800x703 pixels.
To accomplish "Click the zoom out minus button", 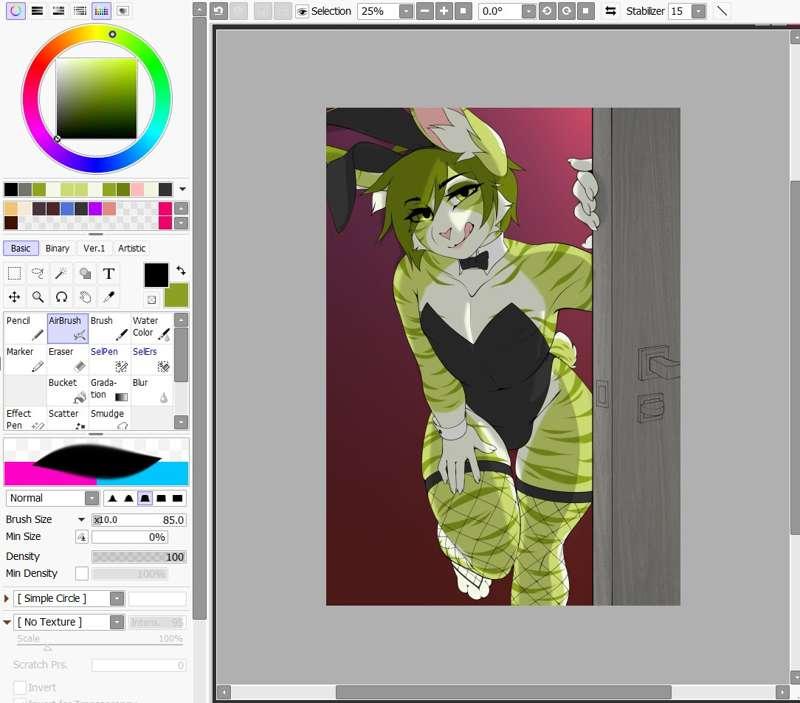I will click(424, 11).
